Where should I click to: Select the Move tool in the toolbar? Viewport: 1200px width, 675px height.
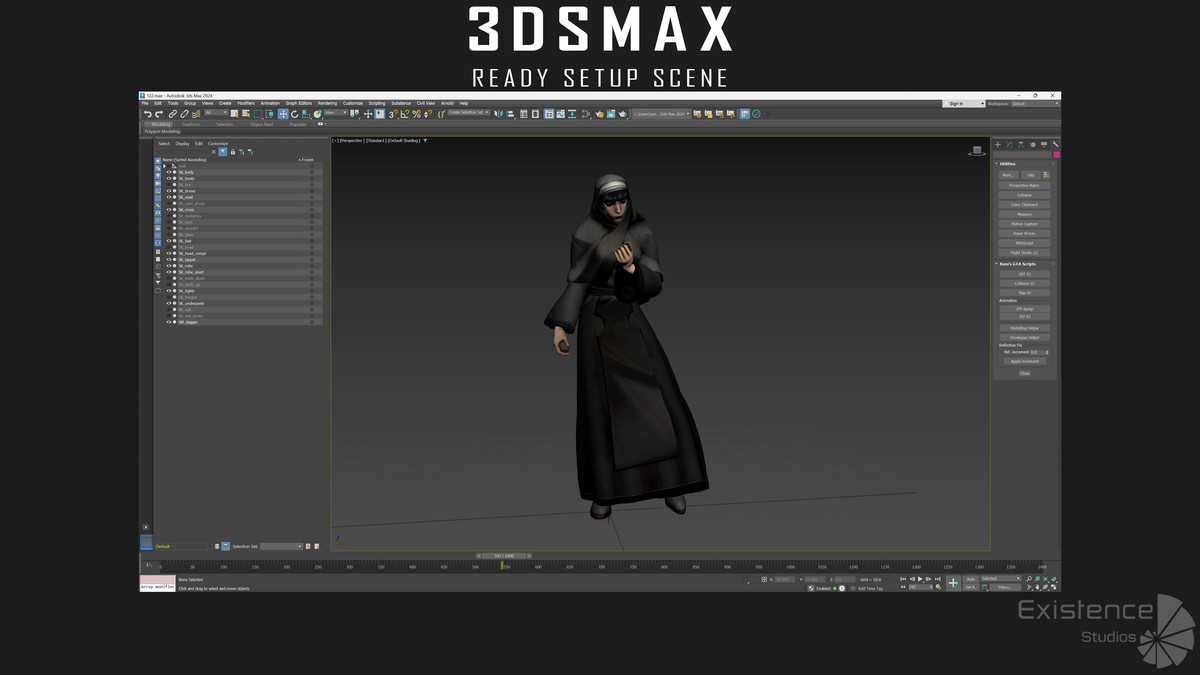pos(282,114)
